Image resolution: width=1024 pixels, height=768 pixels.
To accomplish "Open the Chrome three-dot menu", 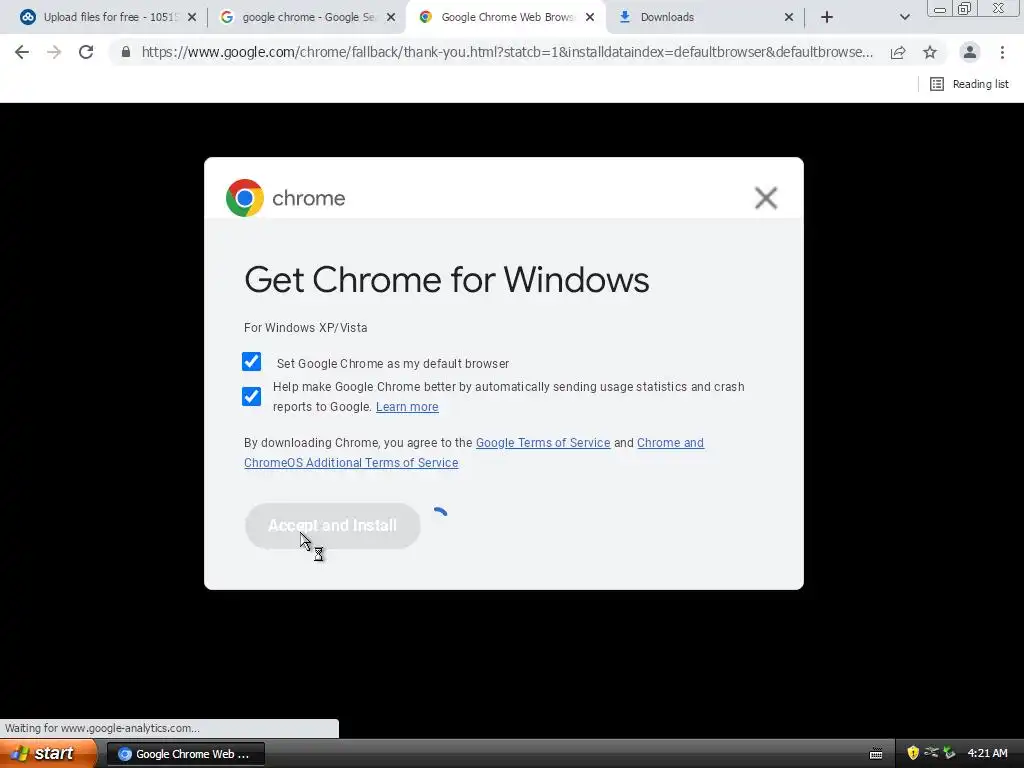I will tap(1002, 52).
